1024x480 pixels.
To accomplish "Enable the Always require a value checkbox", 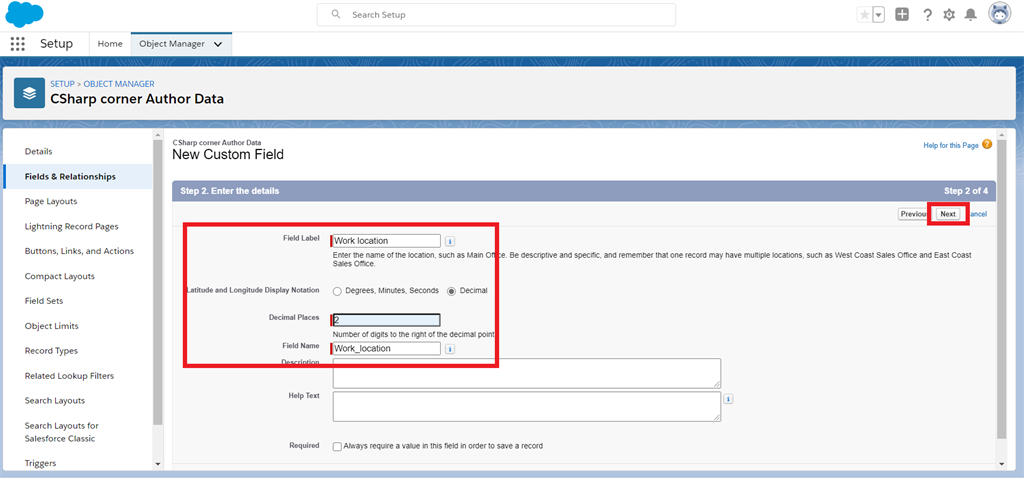I will (337, 447).
